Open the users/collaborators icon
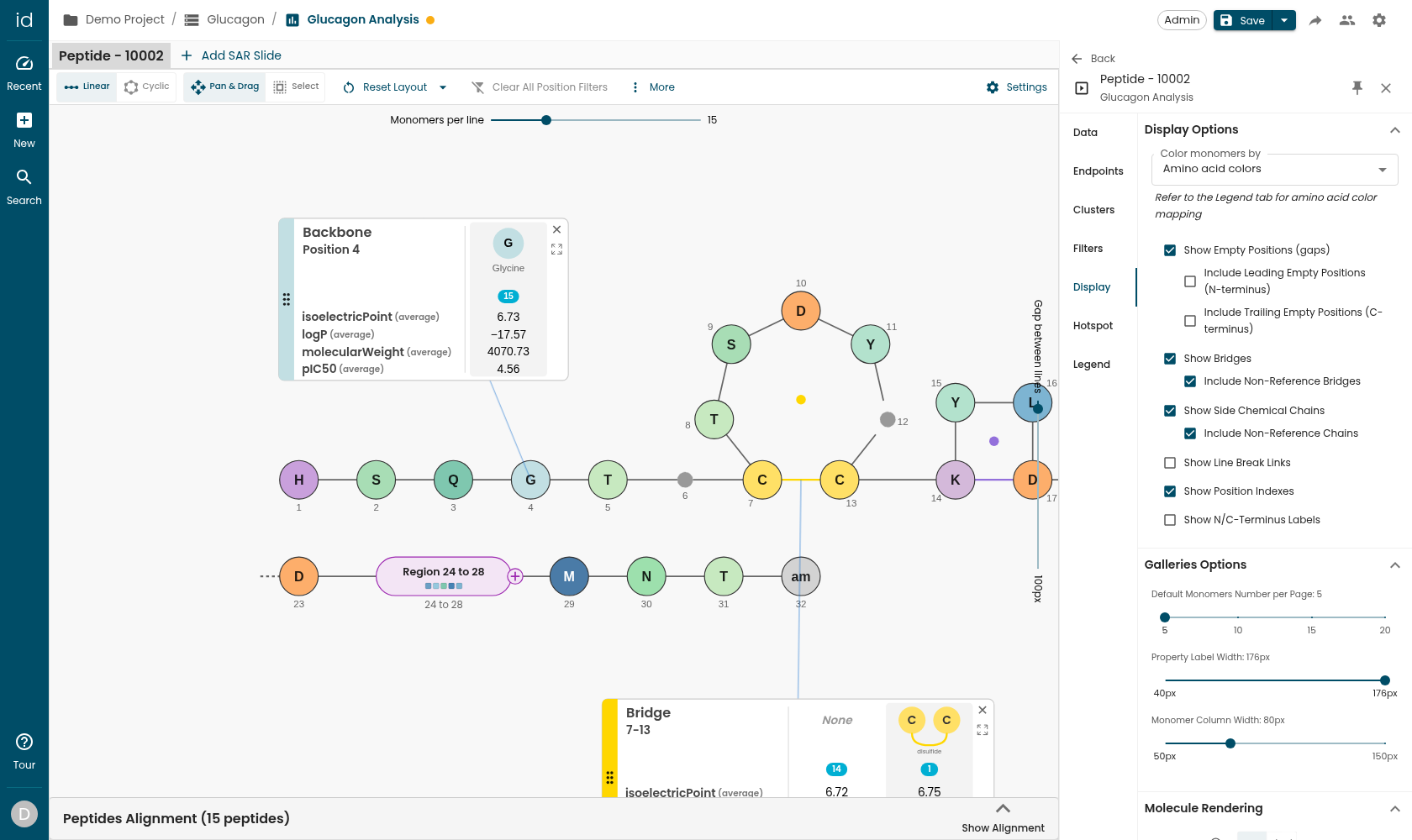The height and width of the screenshot is (840, 1412). (x=1347, y=20)
